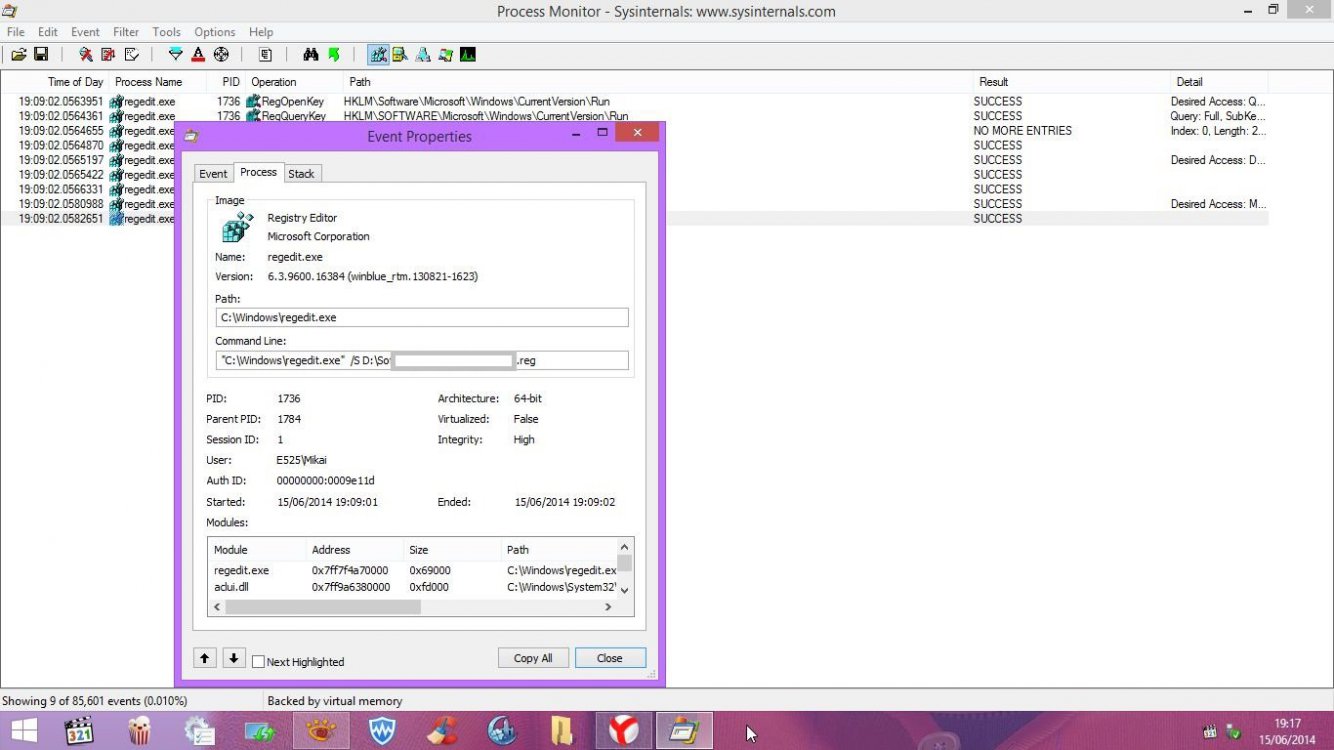This screenshot has height=750, width=1334.
Task: Switch to the Event tab in Event Properties
Action: click(x=213, y=174)
